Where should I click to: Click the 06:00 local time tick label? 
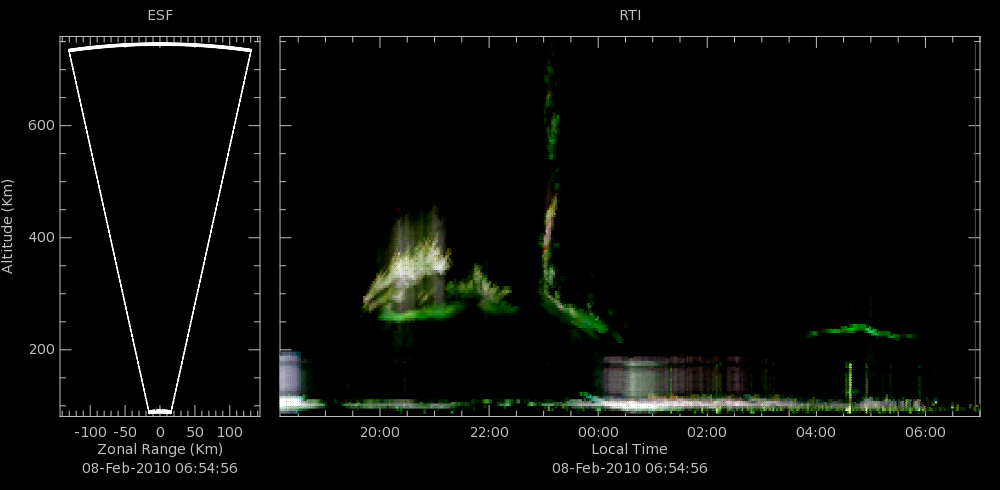click(925, 432)
